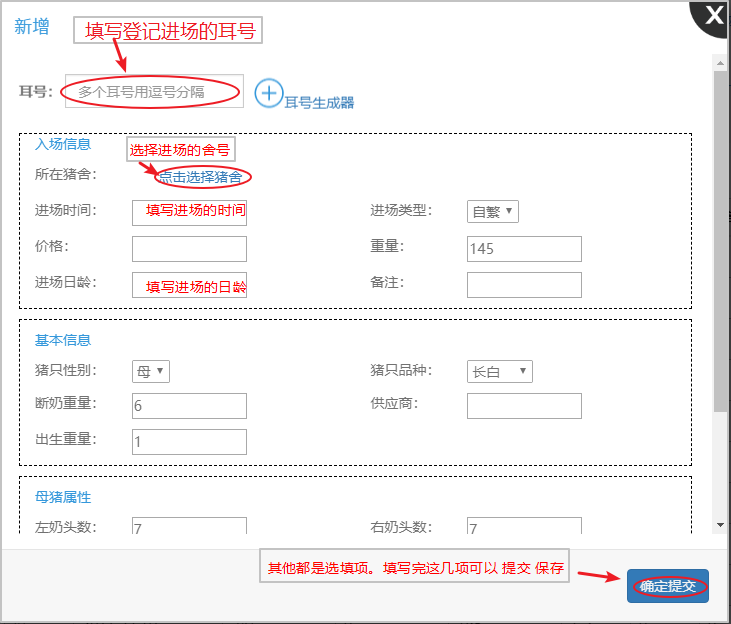Open the 猪只性别 dropdown
Image resolution: width=731 pixels, height=624 pixels.
[x=151, y=371]
